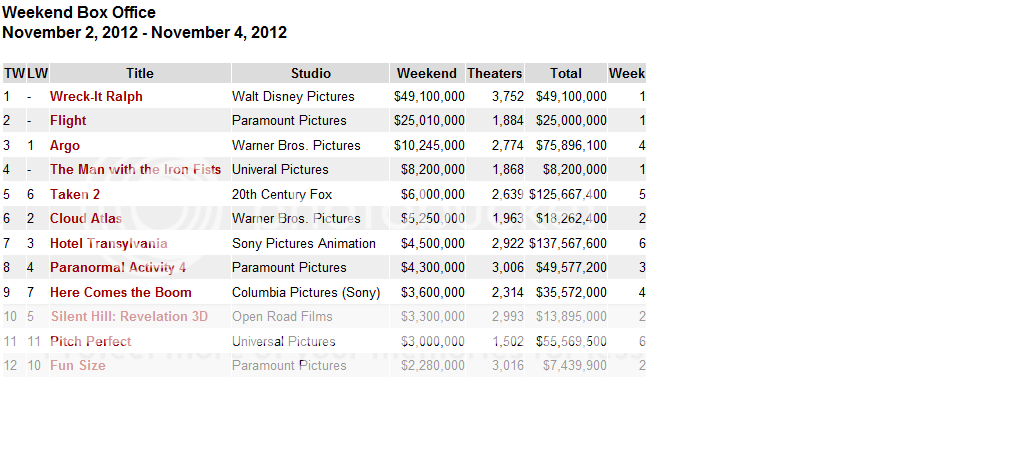Click the Flight title link
The image size is (1021, 464).
(68, 121)
